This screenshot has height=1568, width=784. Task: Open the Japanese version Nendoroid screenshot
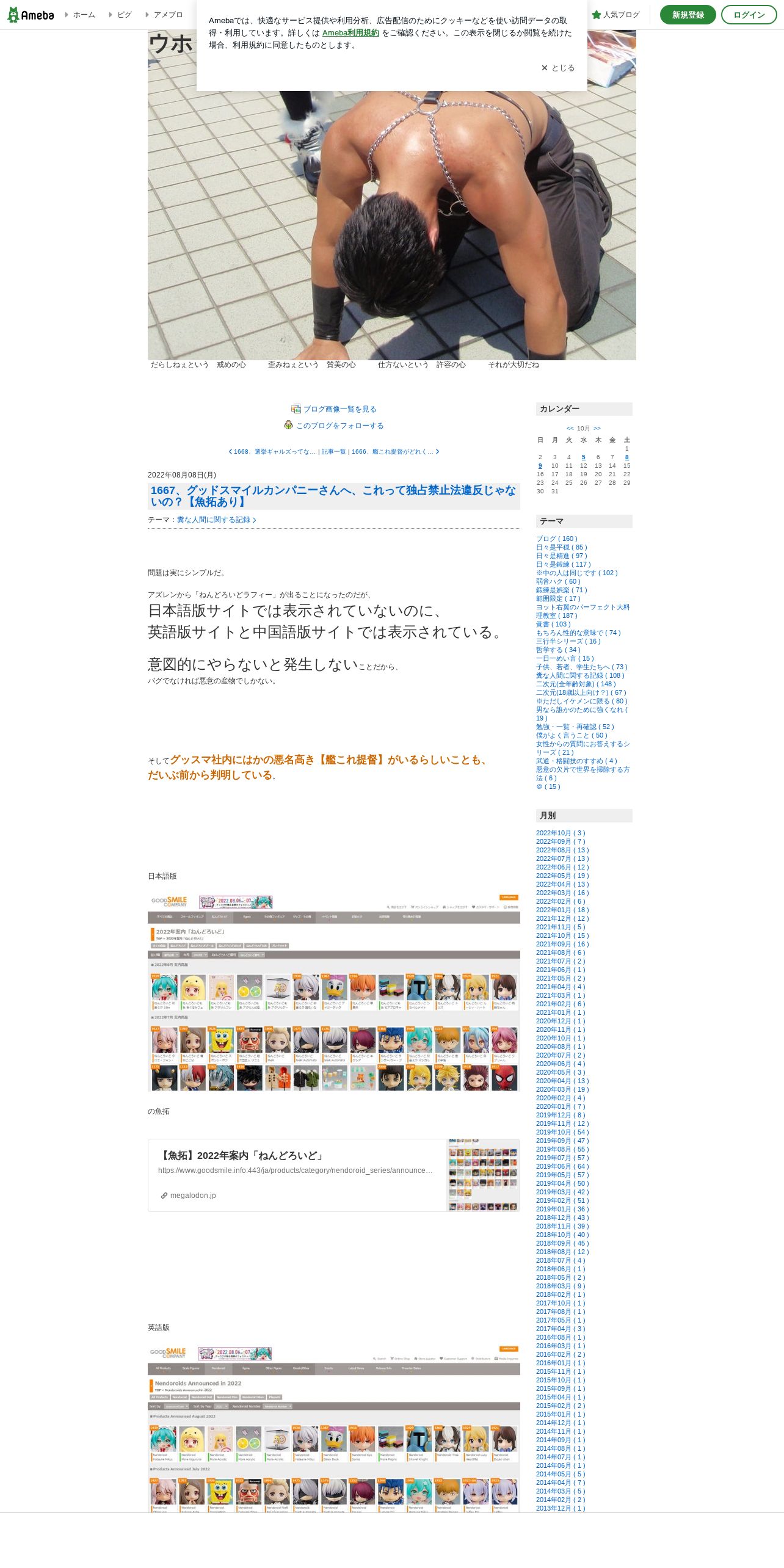[x=333, y=993]
